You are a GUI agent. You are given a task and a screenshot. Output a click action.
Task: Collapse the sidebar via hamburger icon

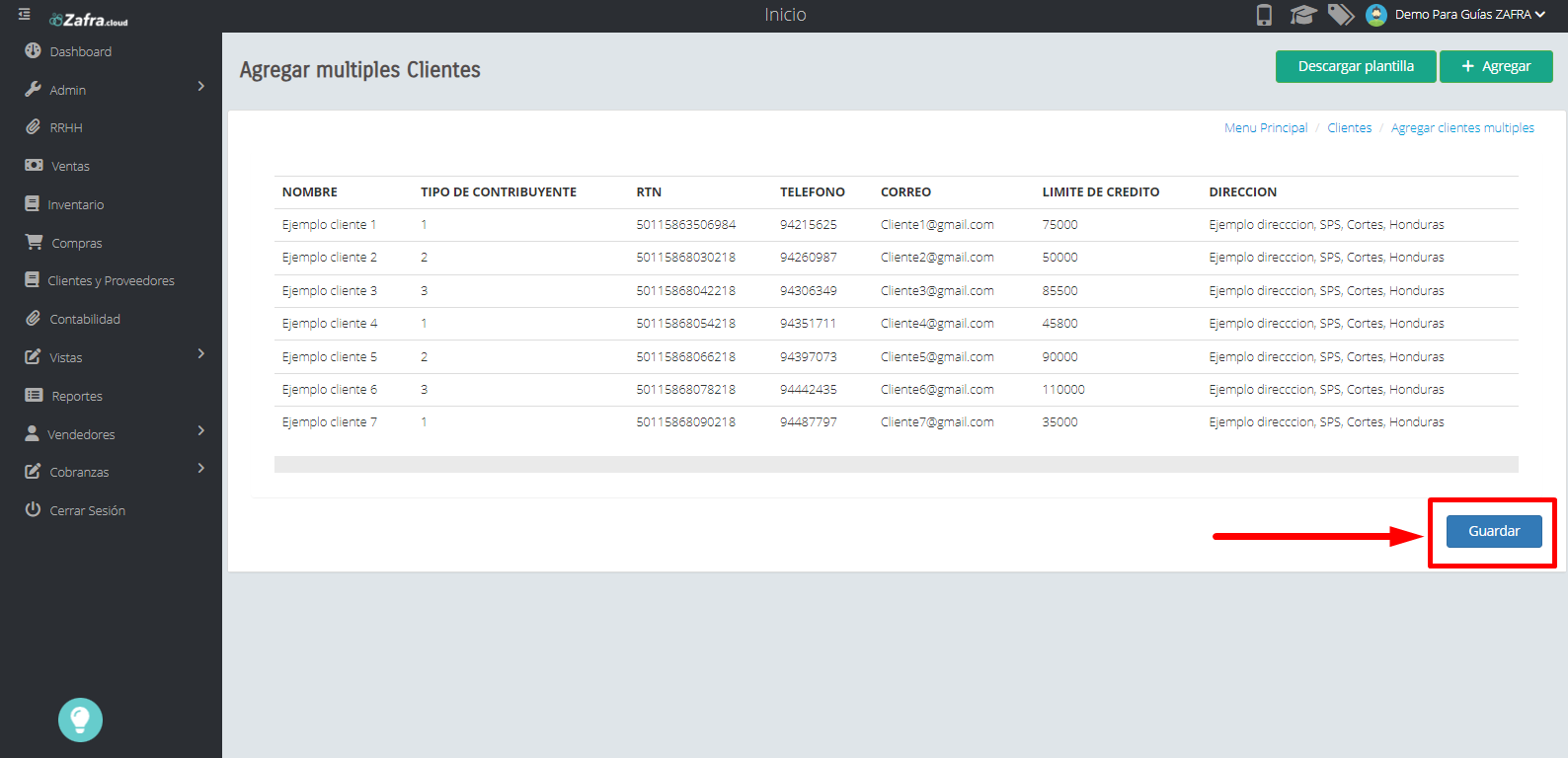pos(24,15)
